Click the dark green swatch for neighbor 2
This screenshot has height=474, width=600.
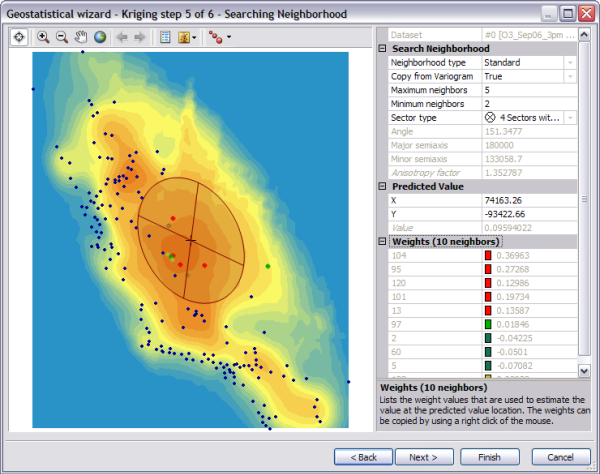coord(488,338)
